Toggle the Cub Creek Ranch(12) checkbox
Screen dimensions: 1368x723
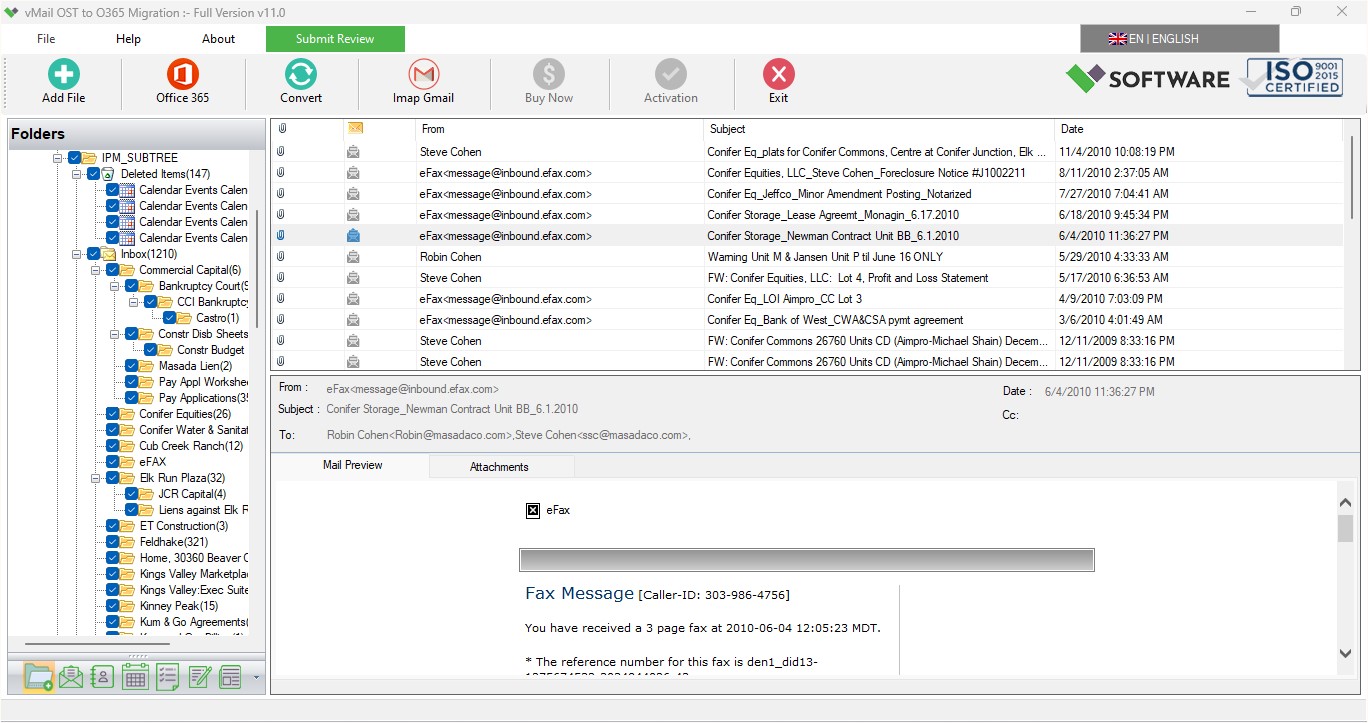[x=112, y=446]
